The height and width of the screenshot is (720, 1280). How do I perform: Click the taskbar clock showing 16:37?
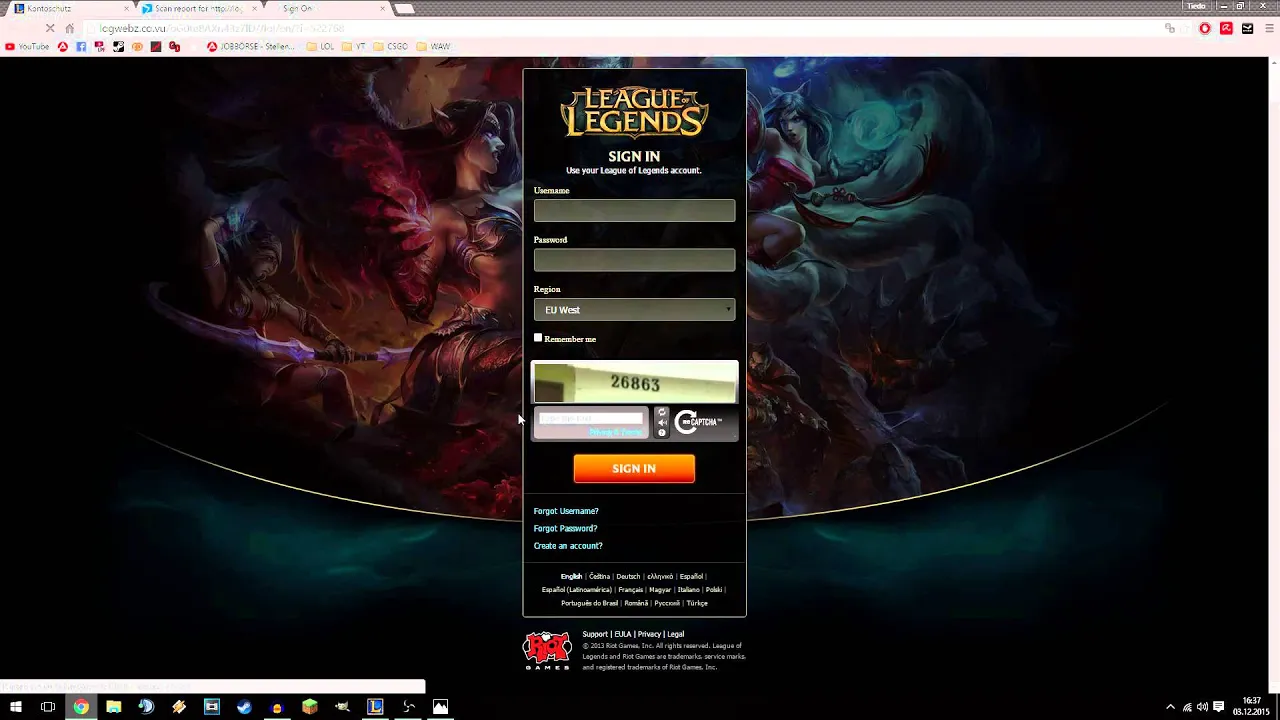[x=1251, y=707]
